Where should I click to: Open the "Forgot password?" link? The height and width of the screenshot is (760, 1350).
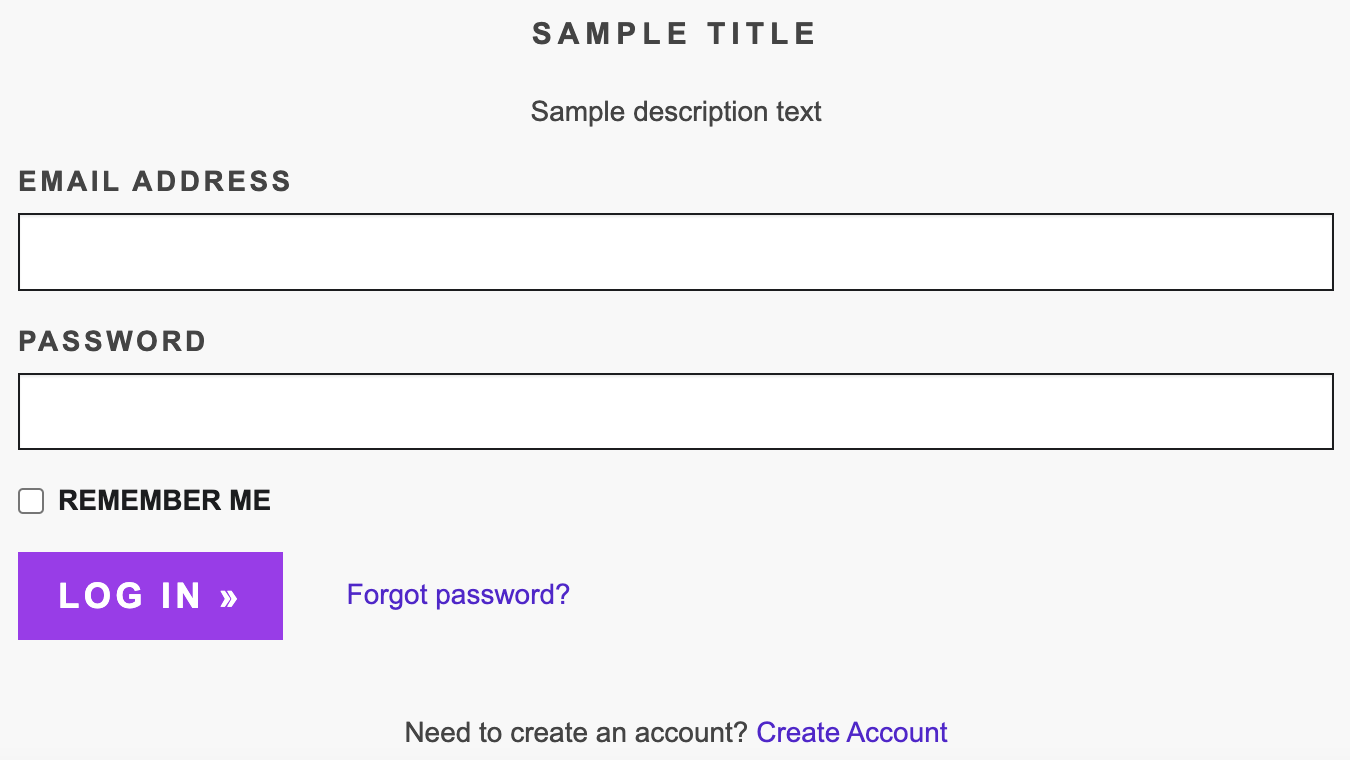click(458, 595)
